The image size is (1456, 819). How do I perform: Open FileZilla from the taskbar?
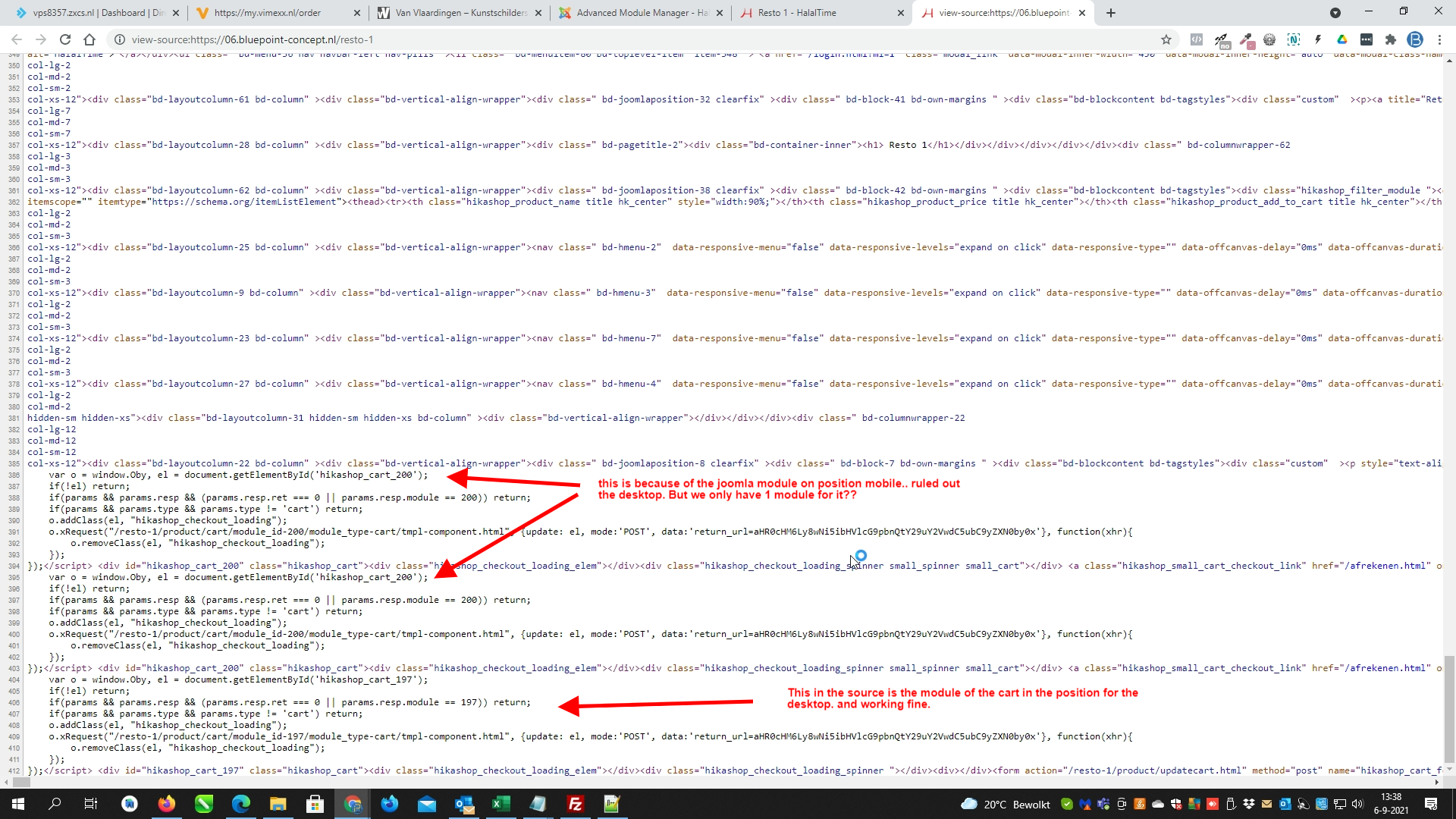coord(575,804)
